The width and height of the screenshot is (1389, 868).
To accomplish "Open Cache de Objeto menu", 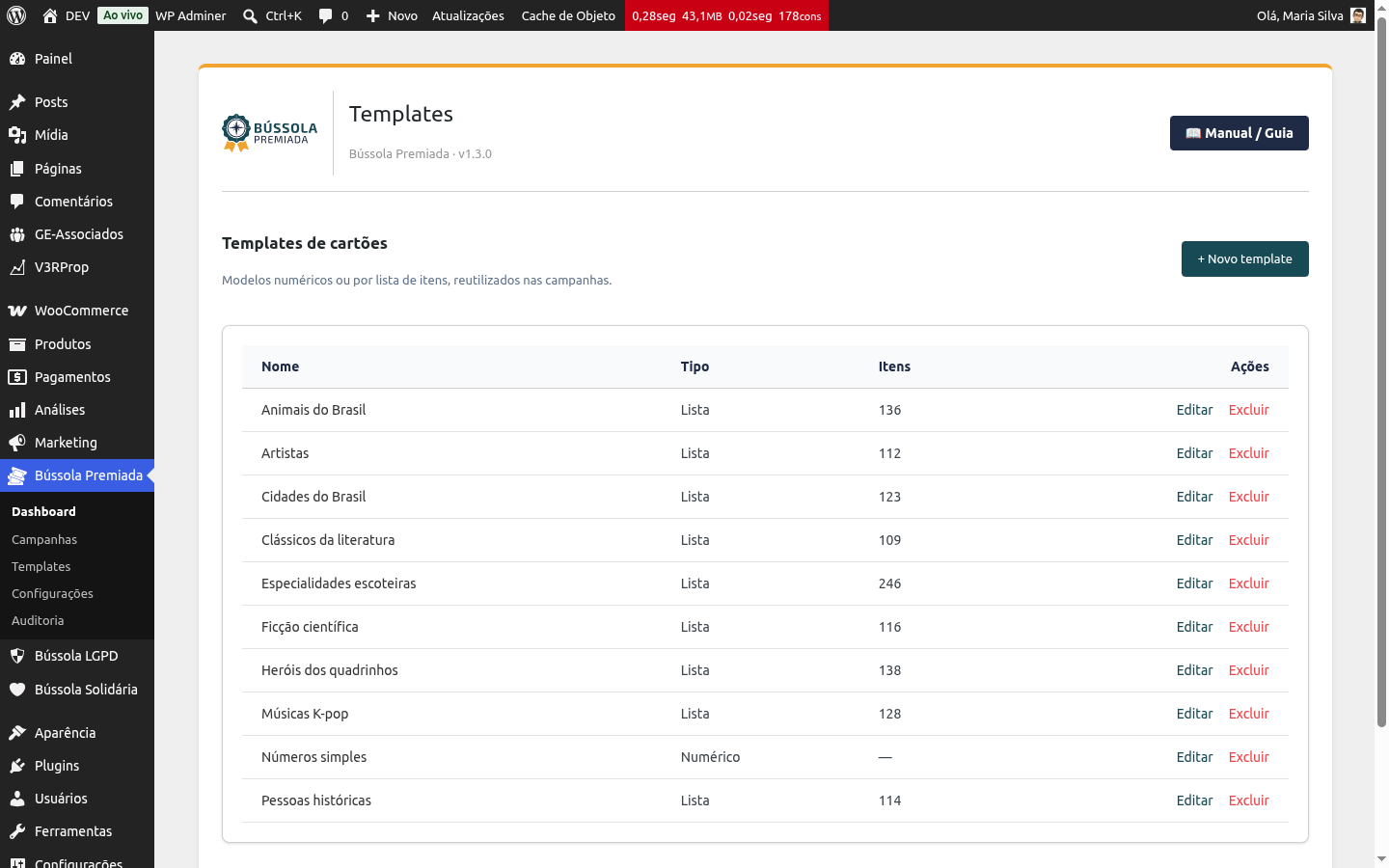I will pos(568,15).
